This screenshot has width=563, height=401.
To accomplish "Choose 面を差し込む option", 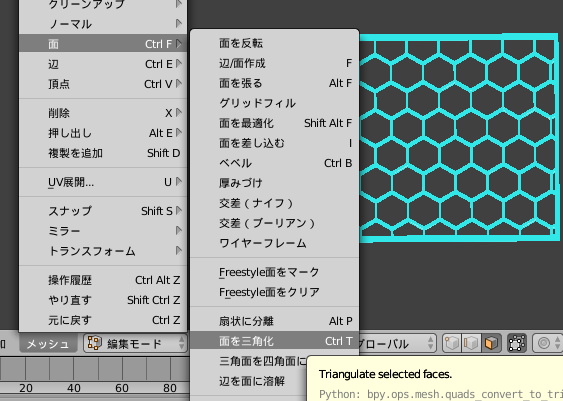I will click(x=275, y=143).
